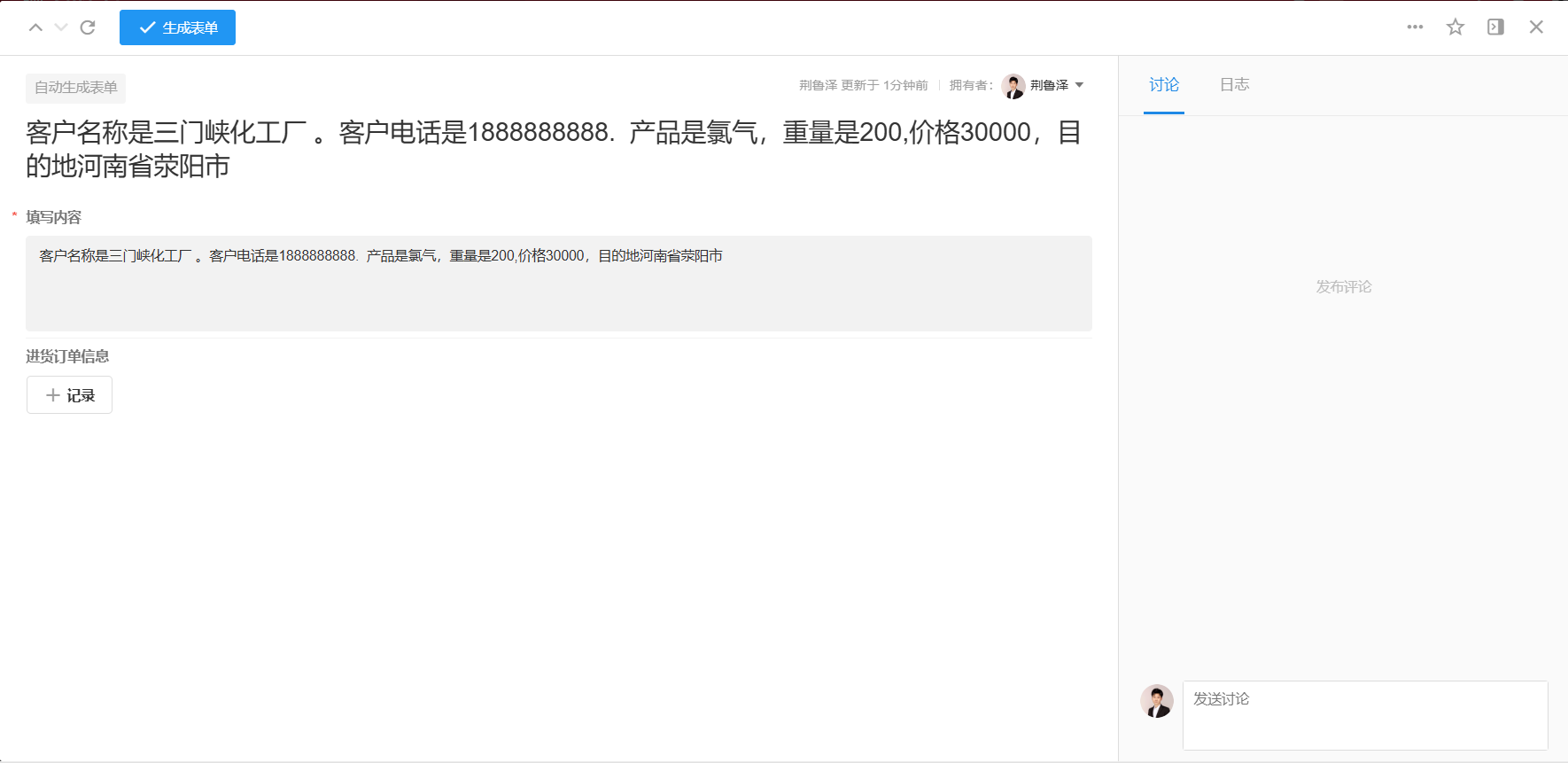Click the 生成表单 button
1568x763 pixels.
[177, 27]
